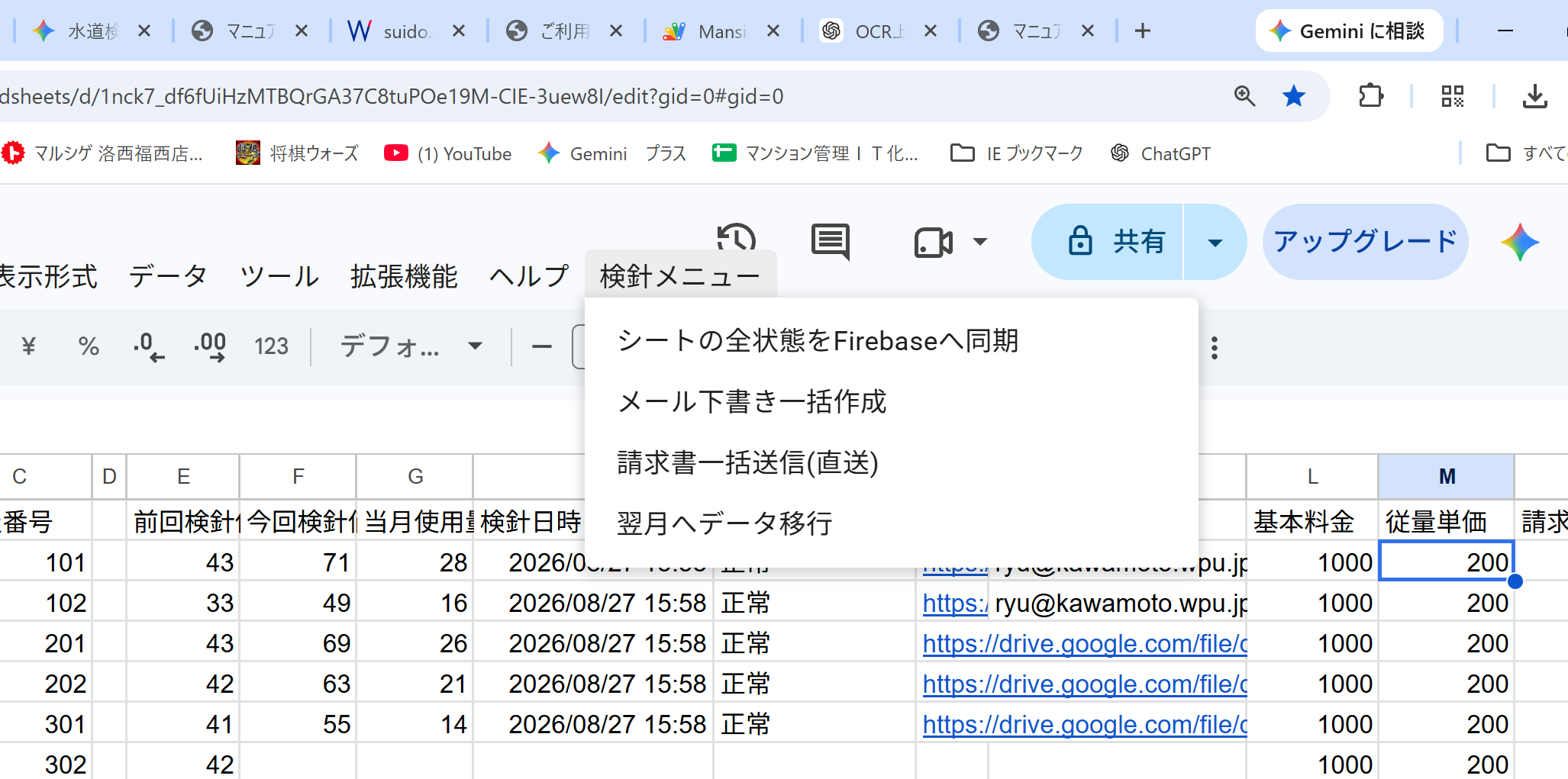Open the downloads icon

tap(1534, 96)
